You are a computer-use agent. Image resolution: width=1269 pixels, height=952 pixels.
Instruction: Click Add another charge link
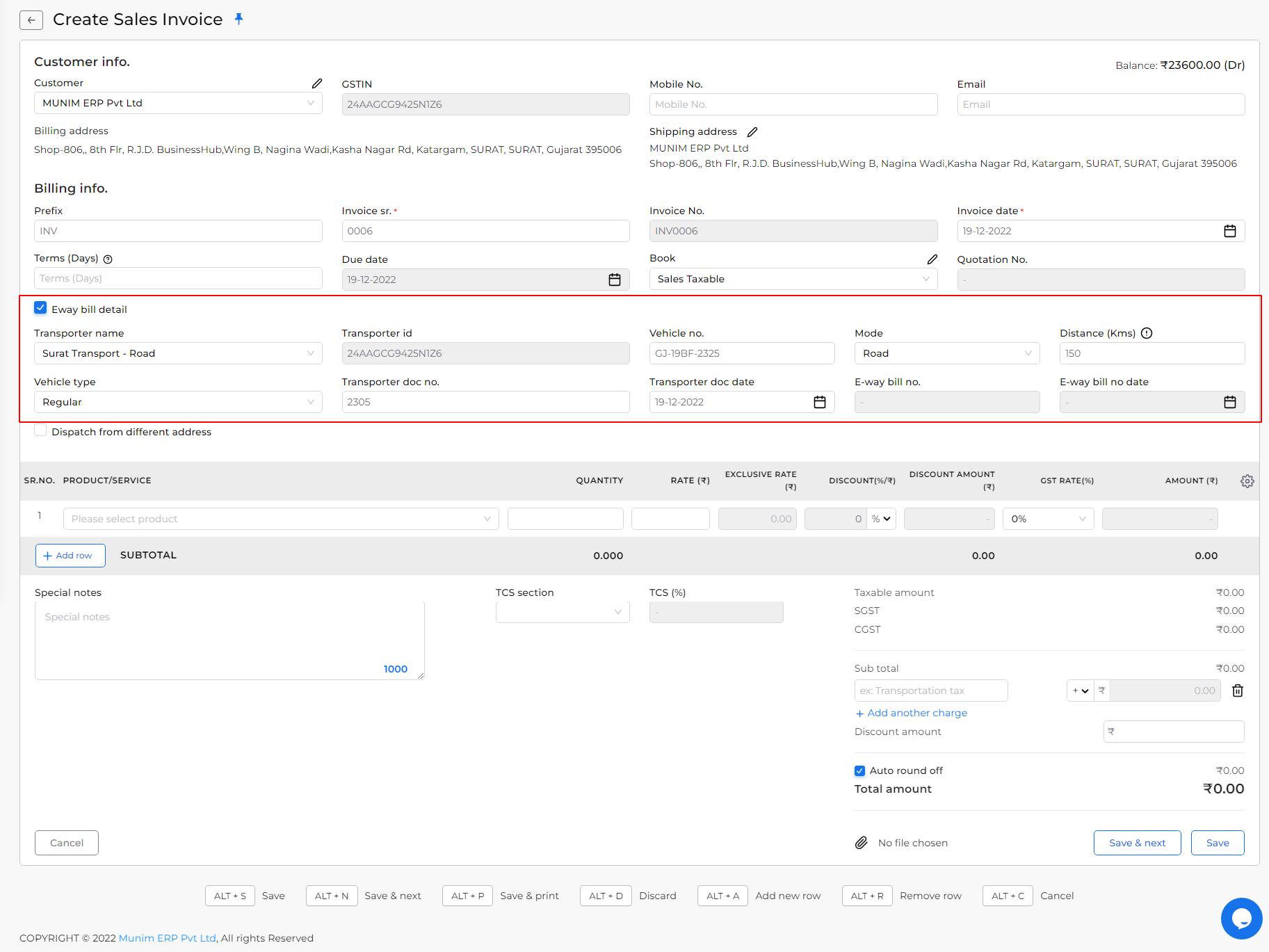click(x=911, y=713)
